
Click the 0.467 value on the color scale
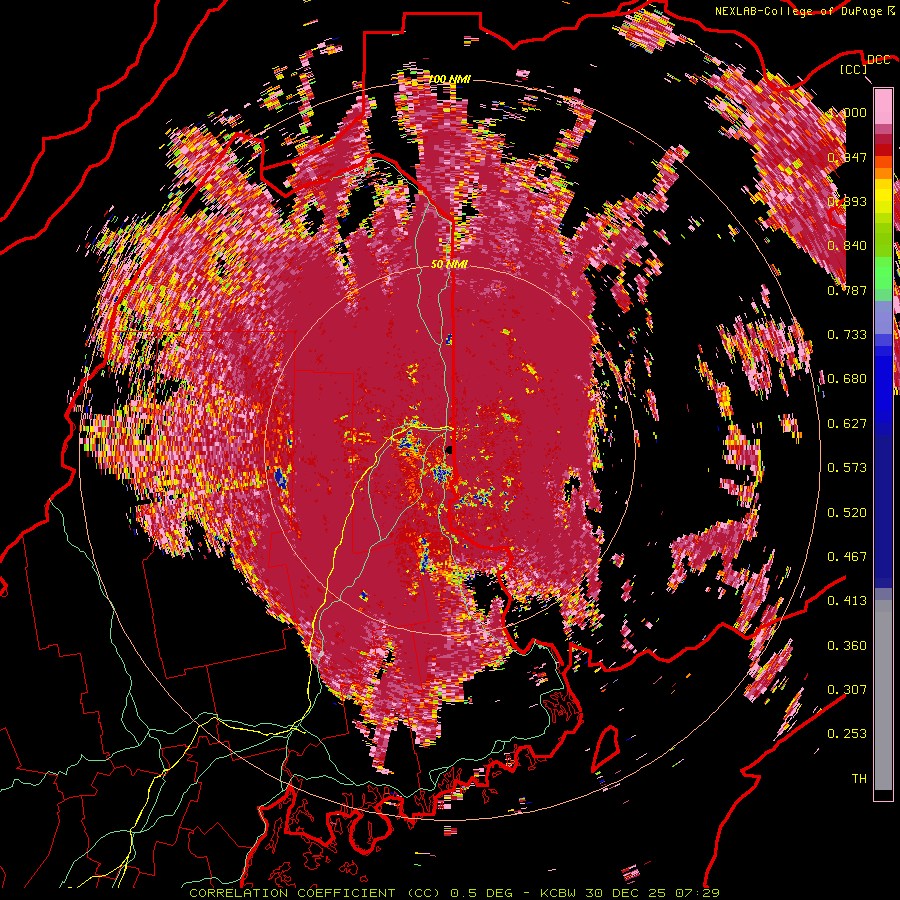[x=847, y=557]
